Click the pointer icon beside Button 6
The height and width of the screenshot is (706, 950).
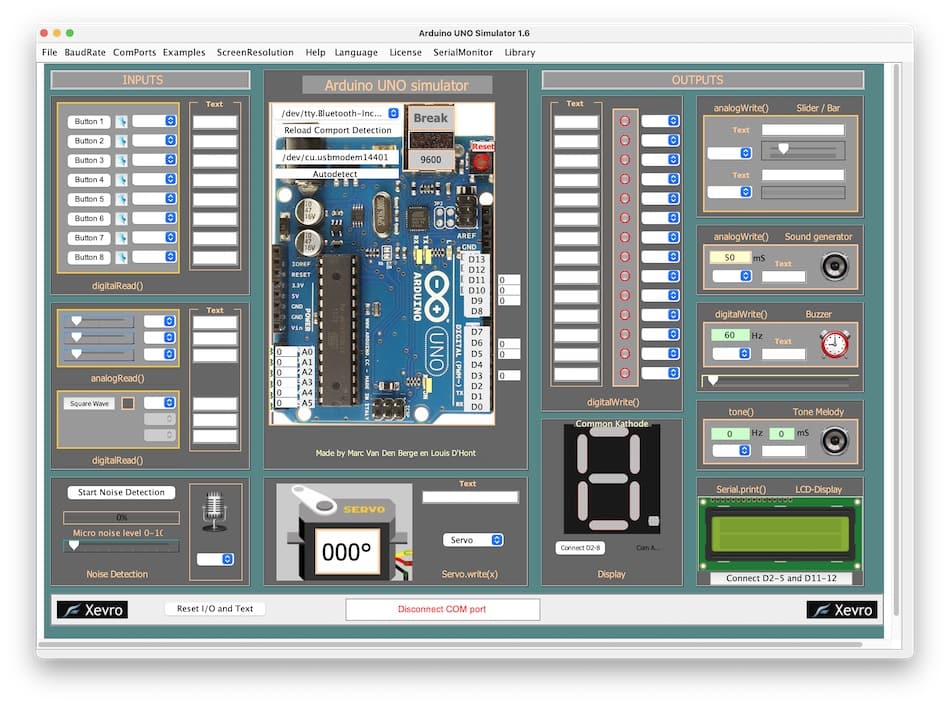[x=122, y=219]
